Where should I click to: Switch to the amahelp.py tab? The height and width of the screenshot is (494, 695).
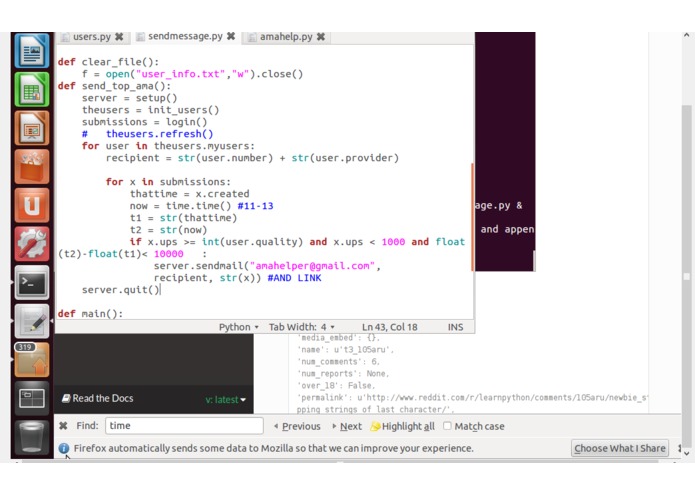click(x=286, y=37)
